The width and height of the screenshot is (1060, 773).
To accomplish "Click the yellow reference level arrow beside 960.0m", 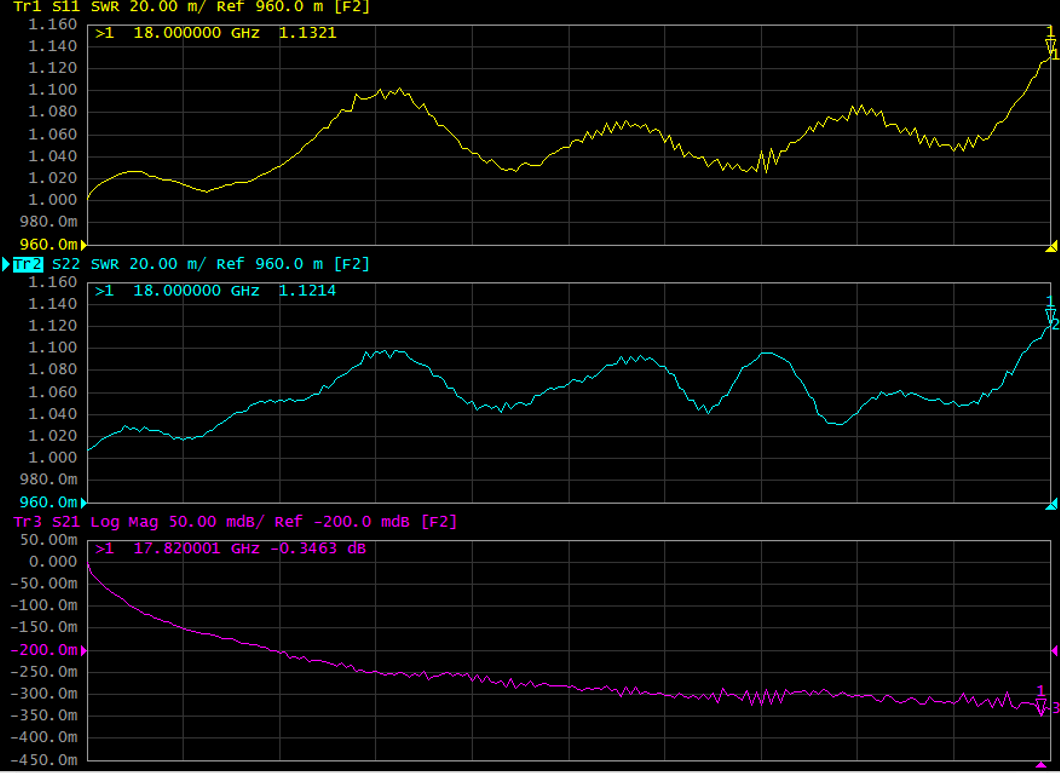I will [83, 244].
